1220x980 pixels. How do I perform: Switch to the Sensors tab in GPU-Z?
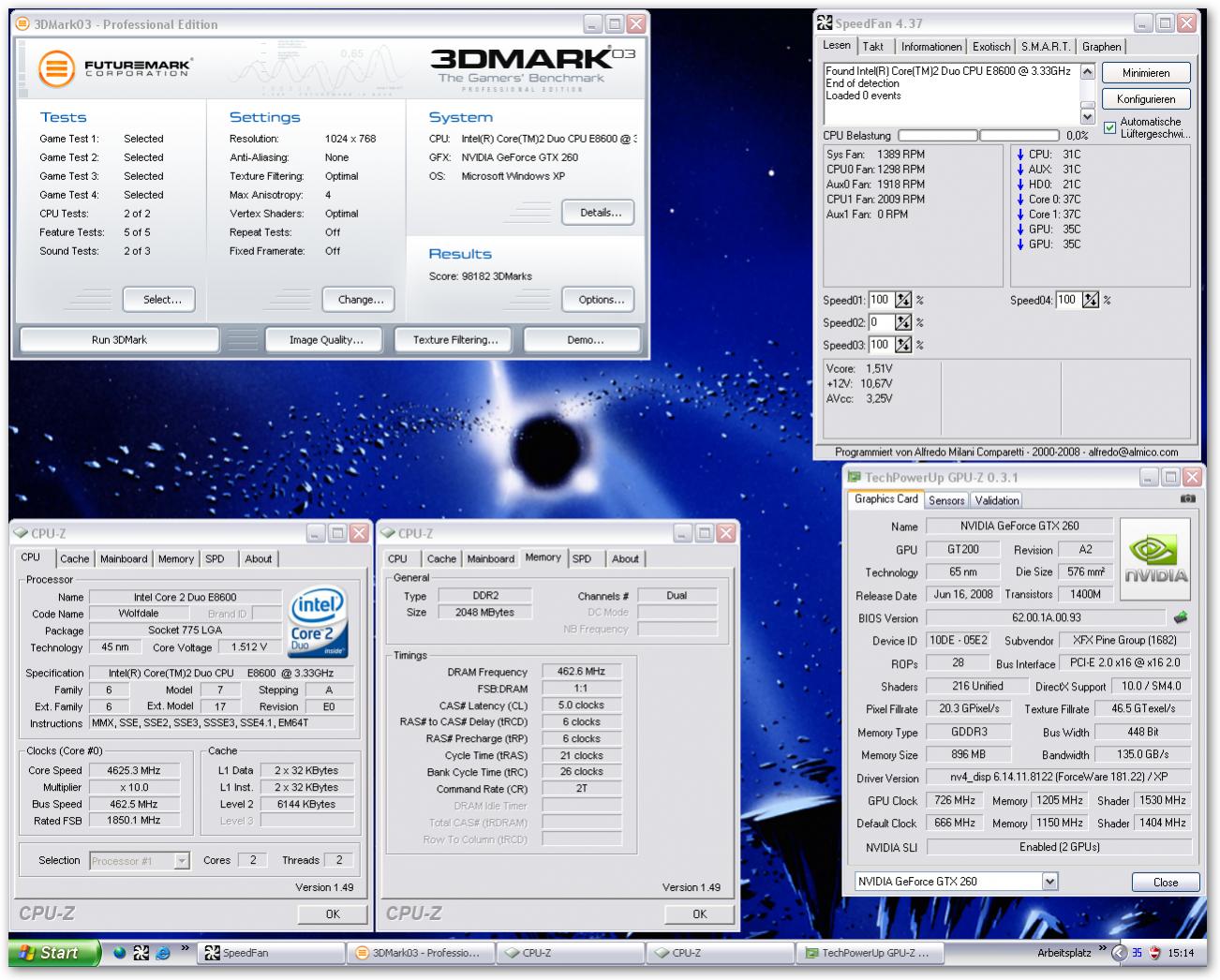coord(946,500)
